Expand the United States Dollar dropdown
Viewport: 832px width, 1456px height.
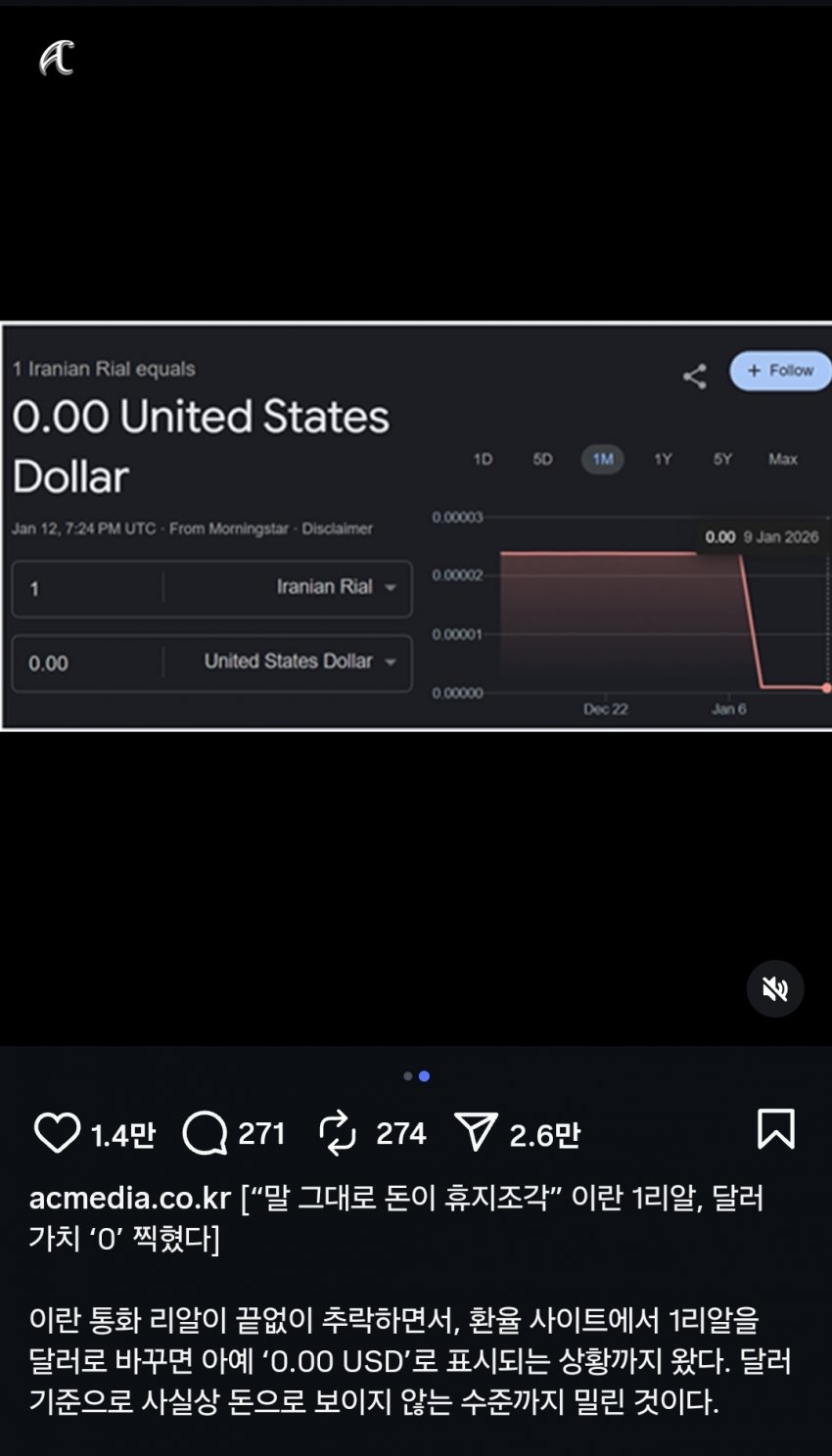click(x=299, y=661)
